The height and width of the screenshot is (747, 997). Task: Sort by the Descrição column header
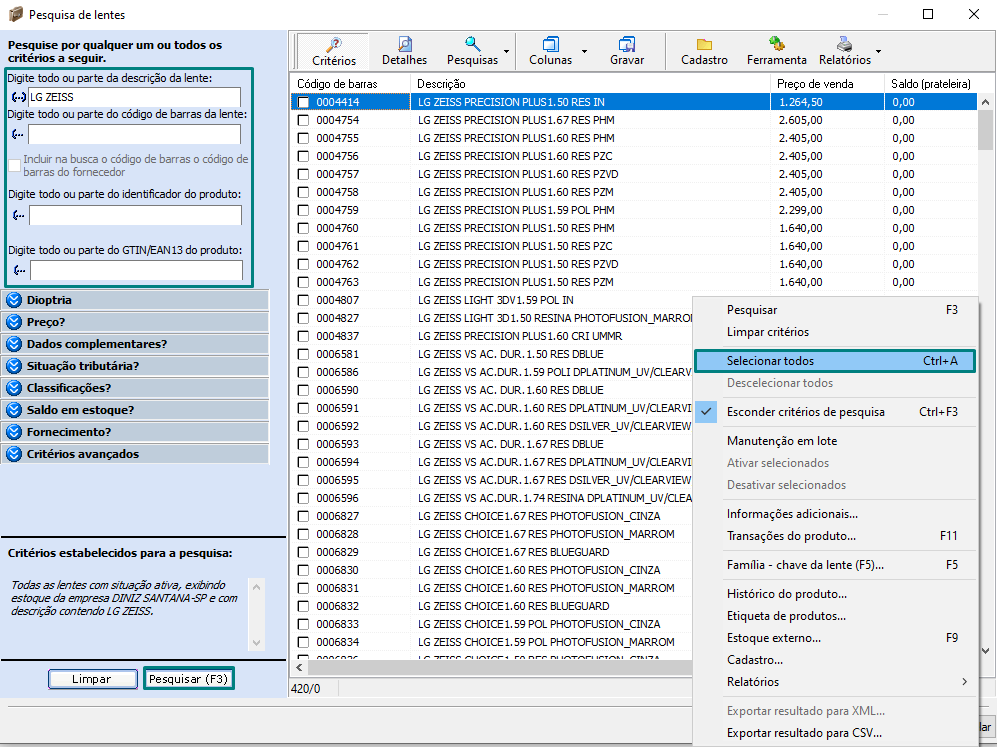click(590, 84)
